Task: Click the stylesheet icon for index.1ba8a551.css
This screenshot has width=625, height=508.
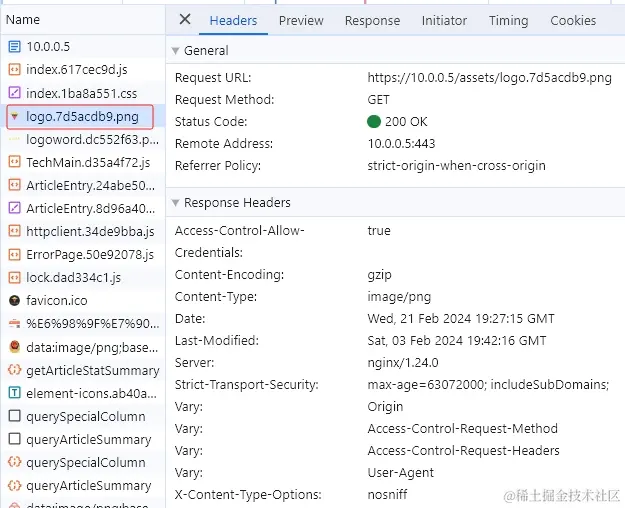Action: pos(14,93)
